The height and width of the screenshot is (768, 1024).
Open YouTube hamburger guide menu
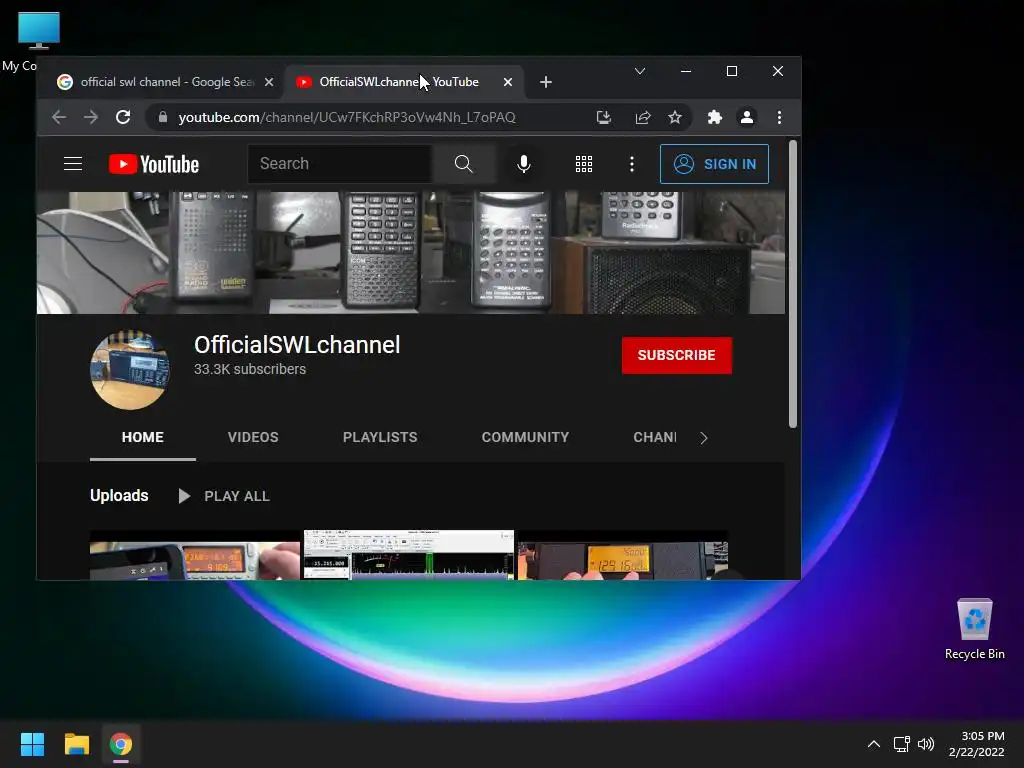[x=73, y=164]
